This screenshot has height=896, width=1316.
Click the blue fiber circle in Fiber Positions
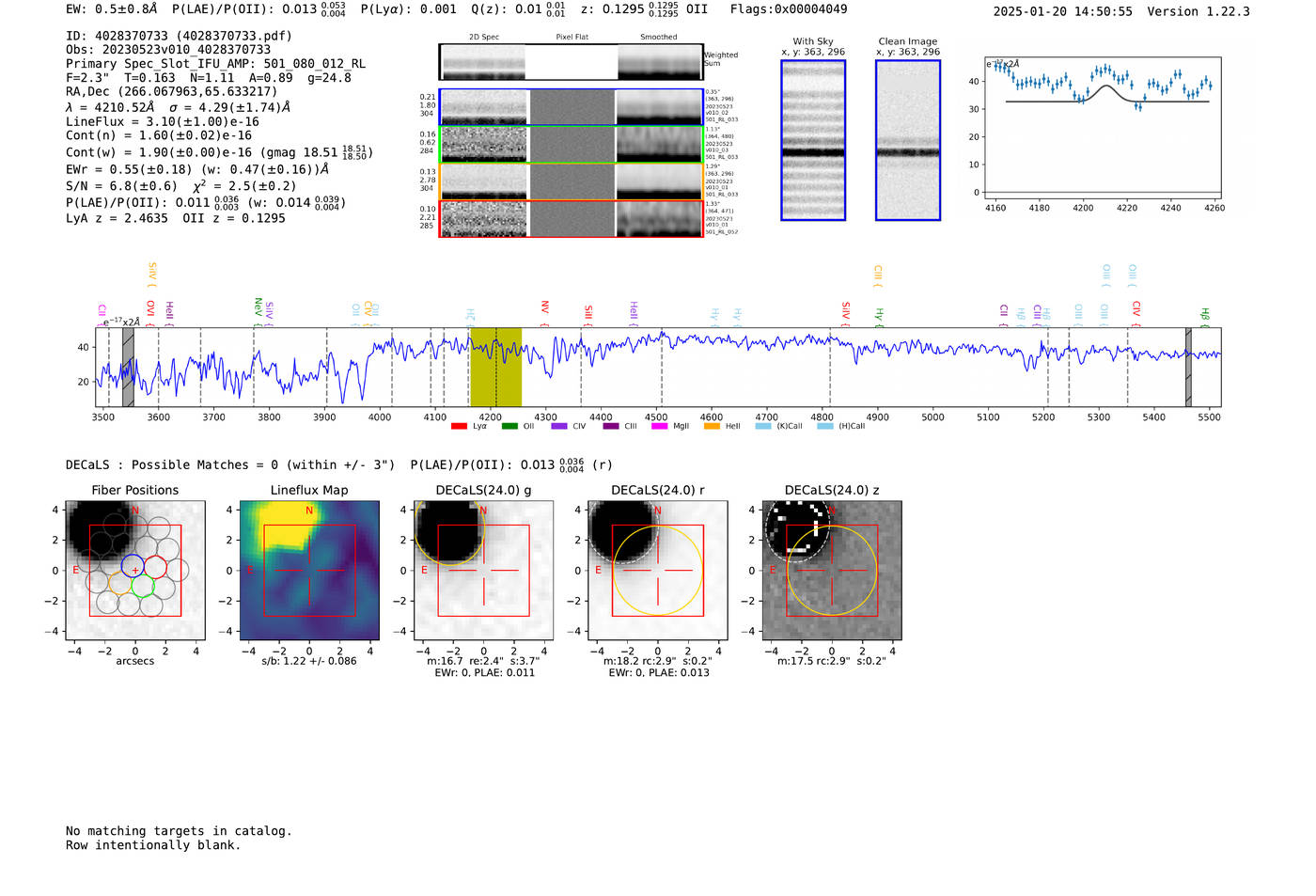pos(133,566)
